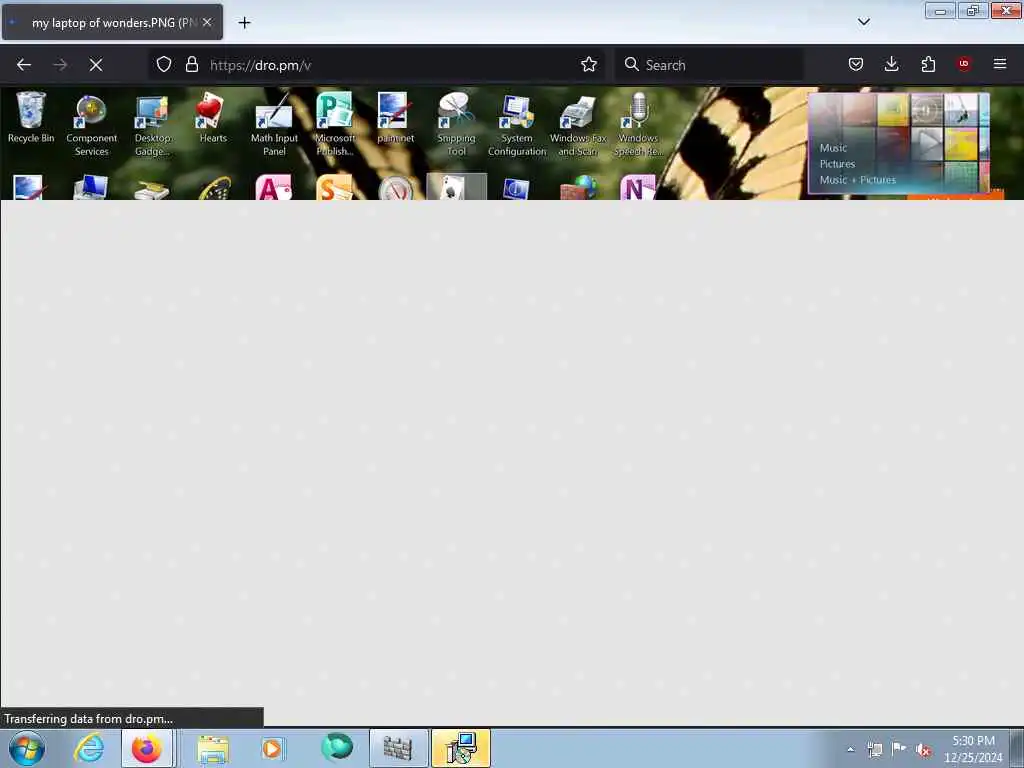1024x768 pixels.
Task: Switch to Firefox on the taskbar
Action: pyautogui.click(x=147, y=748)
